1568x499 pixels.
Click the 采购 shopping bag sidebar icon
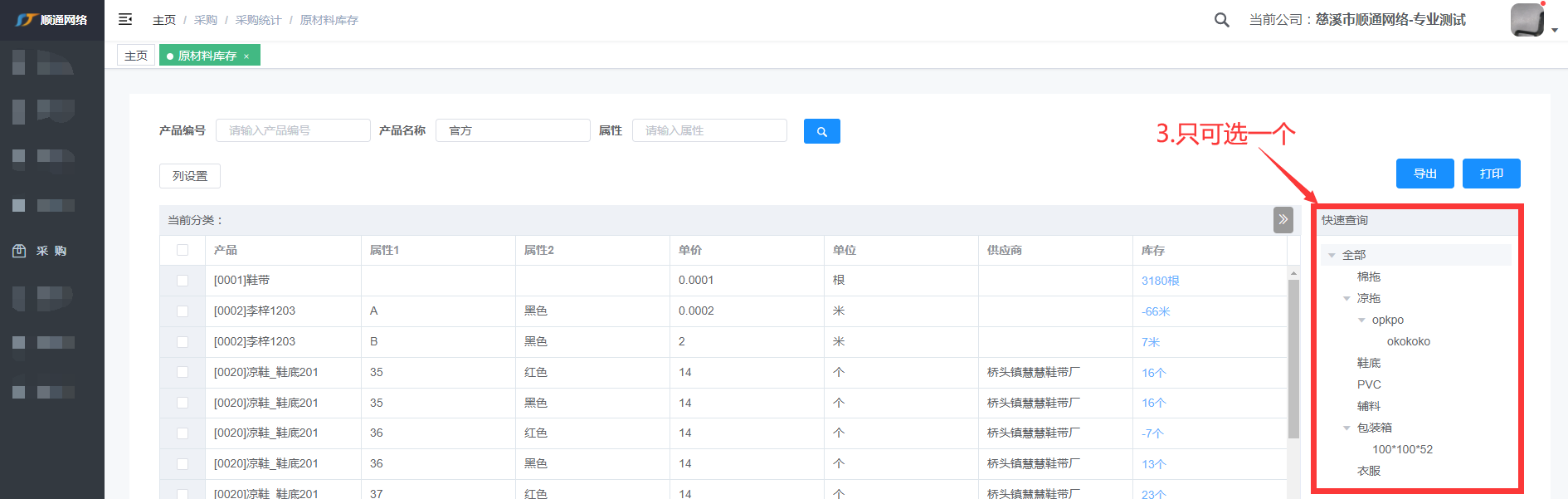(x=19, y=251)
